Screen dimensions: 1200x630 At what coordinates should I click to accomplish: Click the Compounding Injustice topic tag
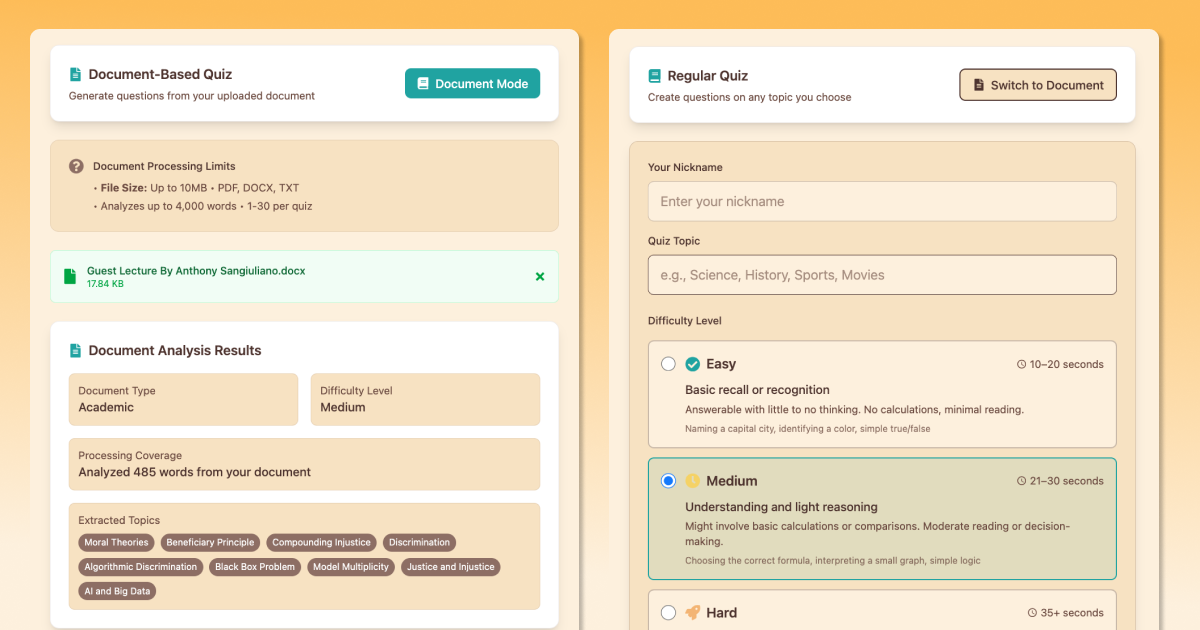point(321,543)
